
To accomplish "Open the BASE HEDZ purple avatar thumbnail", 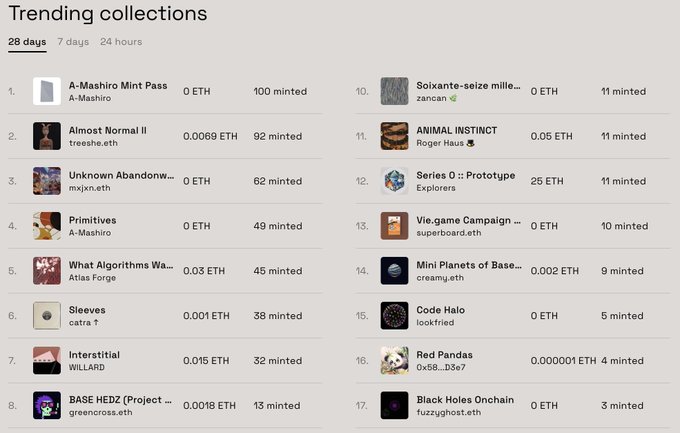I will click(x=47, y=406).
